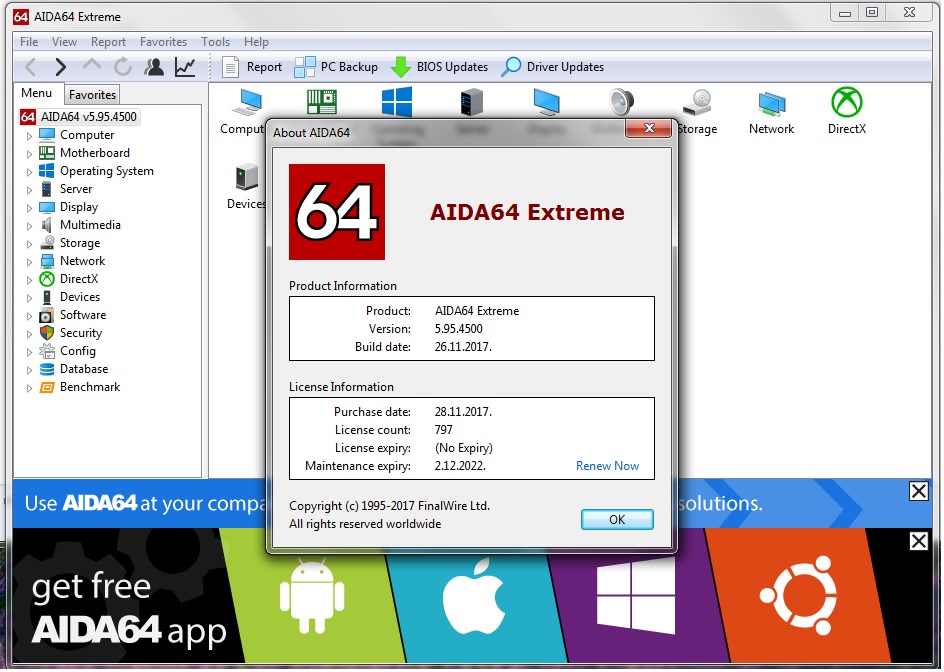The image size is (944, 672).
Task: Click the Ubuntu logo in the banner
Action: tap(800, 596)
